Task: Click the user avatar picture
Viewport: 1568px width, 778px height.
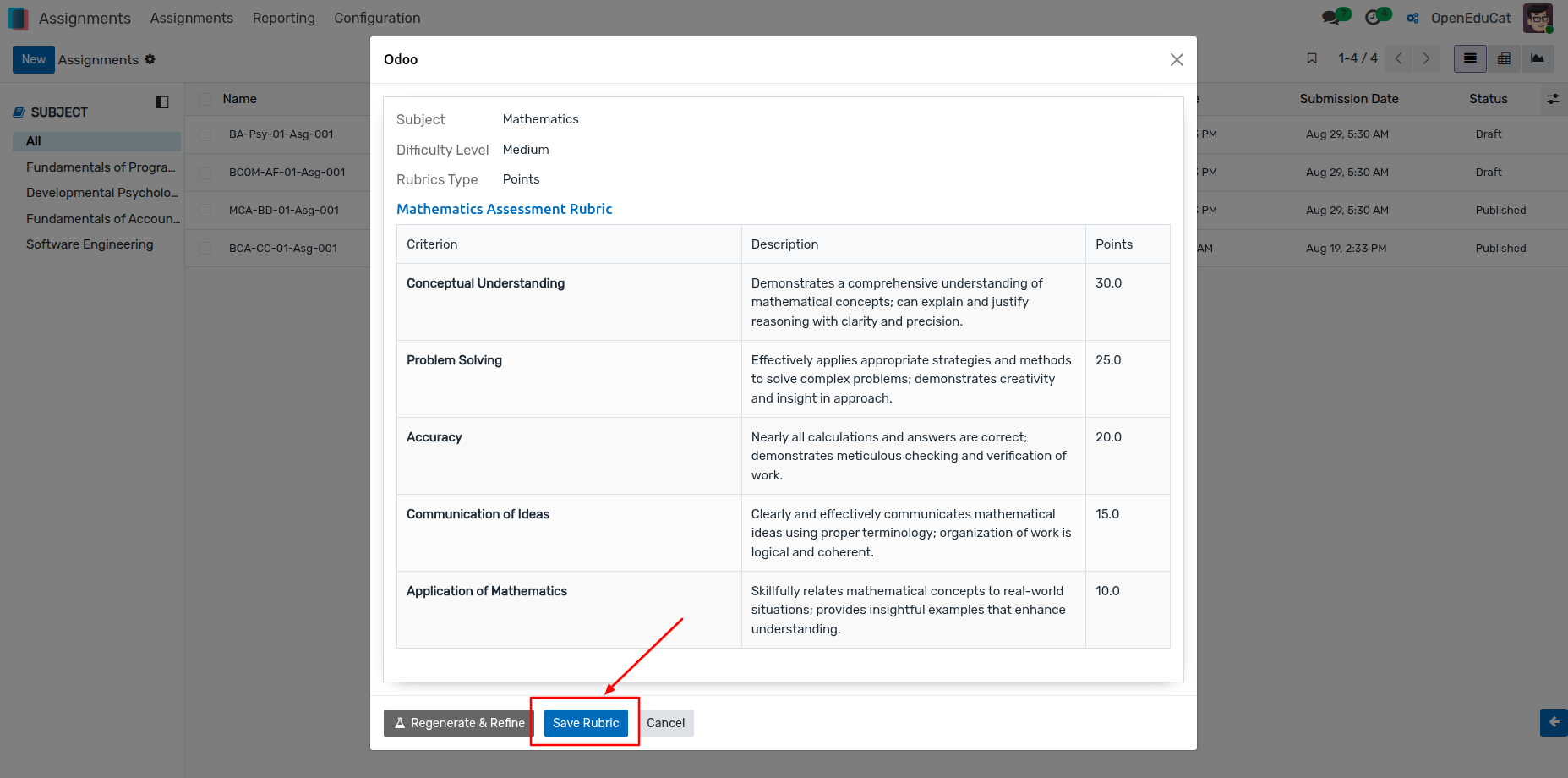Action: click(1538, 18)
